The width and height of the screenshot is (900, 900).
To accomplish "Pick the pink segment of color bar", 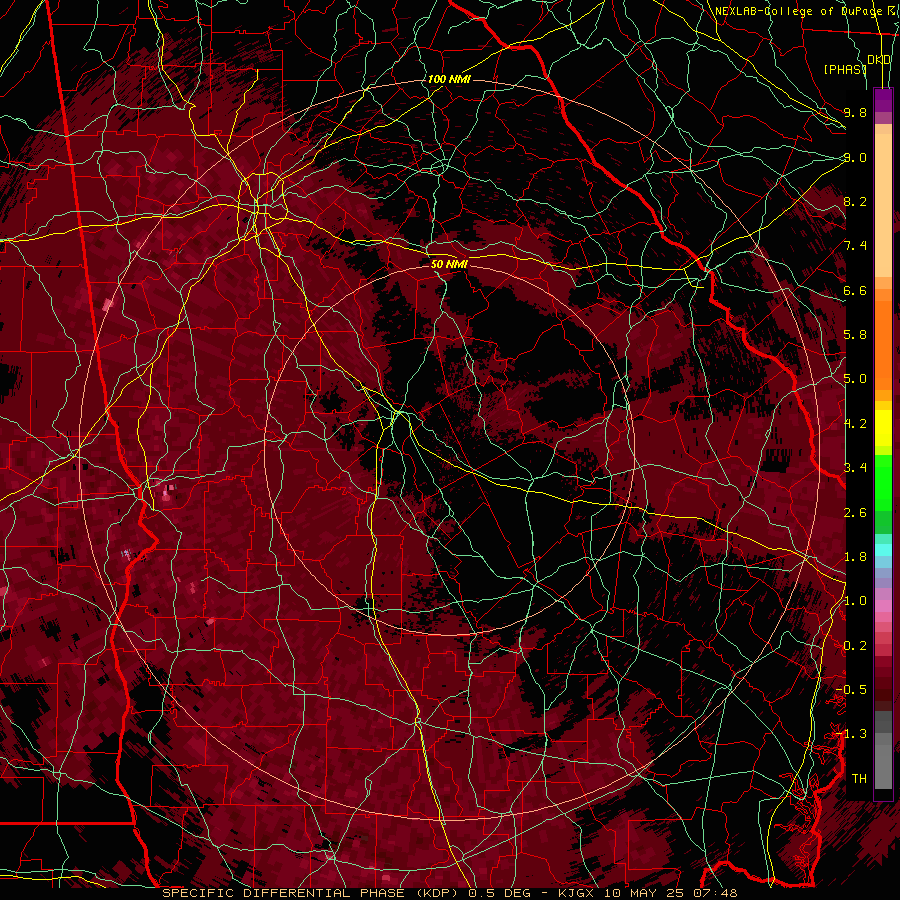I will [883, 606].
